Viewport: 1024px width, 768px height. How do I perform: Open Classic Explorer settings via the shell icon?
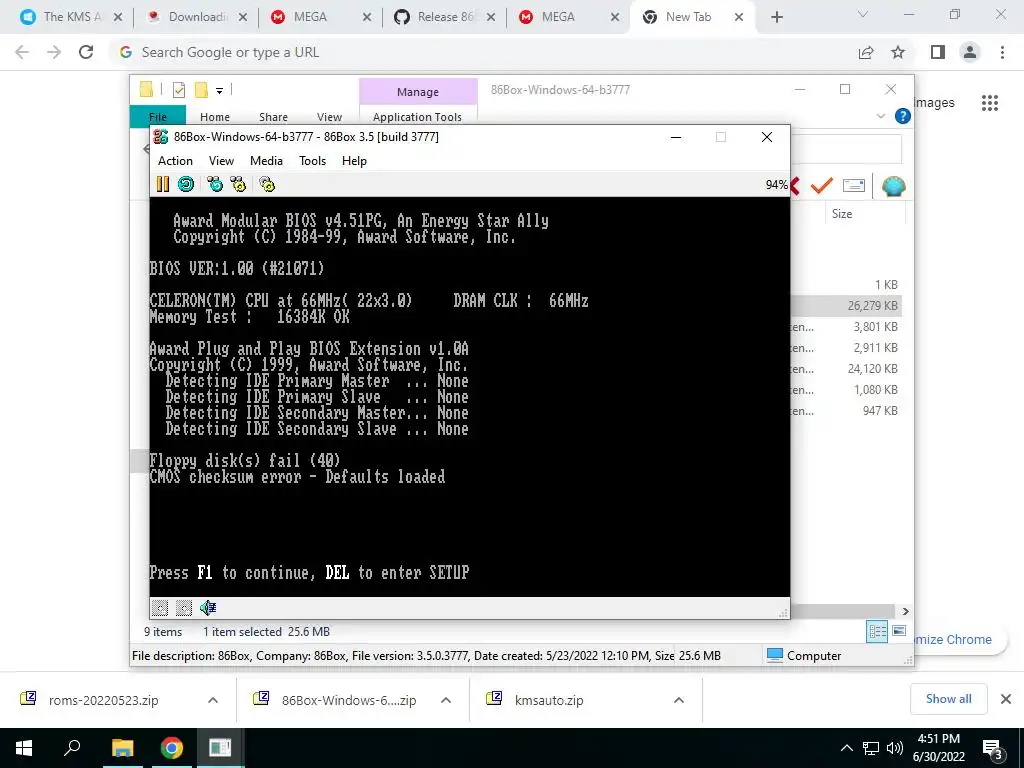893,186
